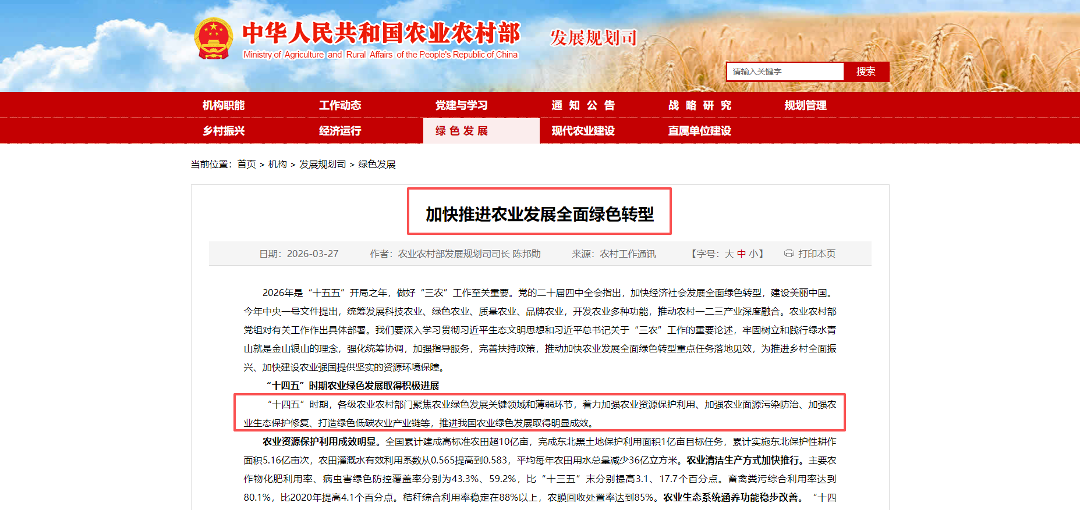Go to 党建与学习 section
Image resolution: width=1080 pixels, height=510 pixels.
click(461, 105)
